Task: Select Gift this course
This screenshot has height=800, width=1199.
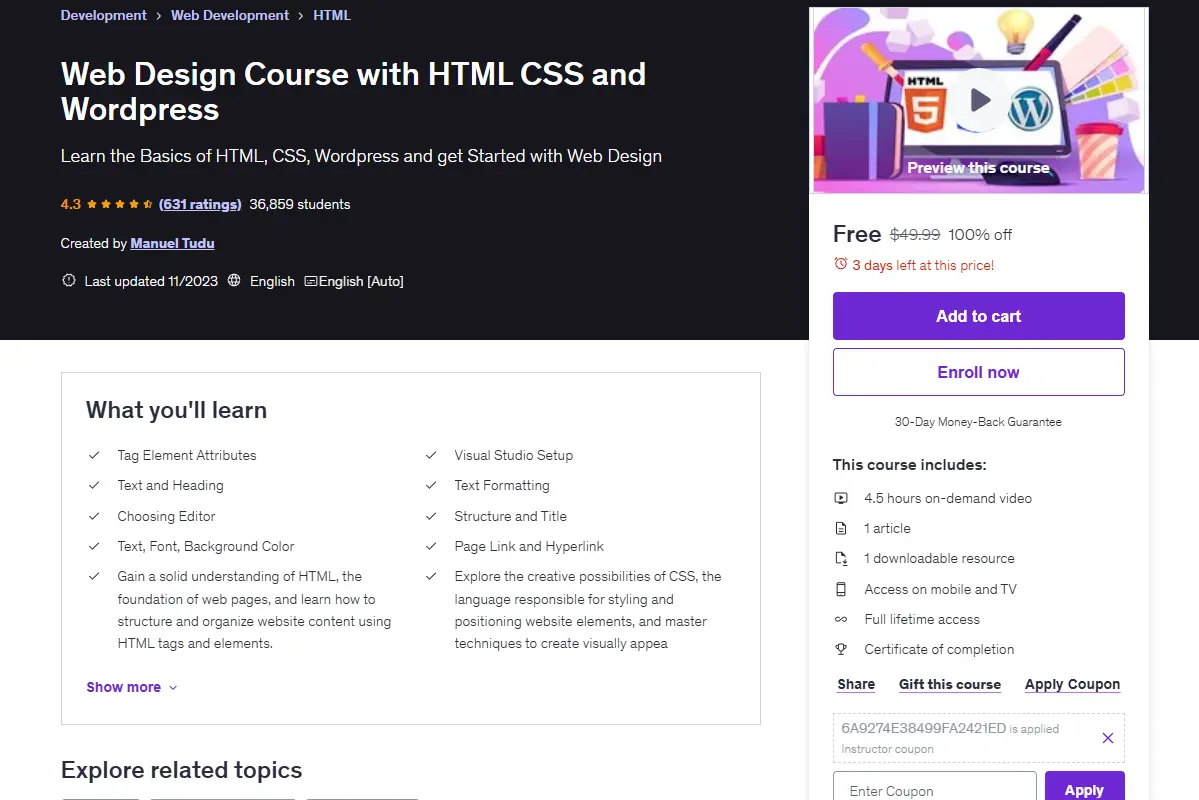Action: (x=950, y=685)
